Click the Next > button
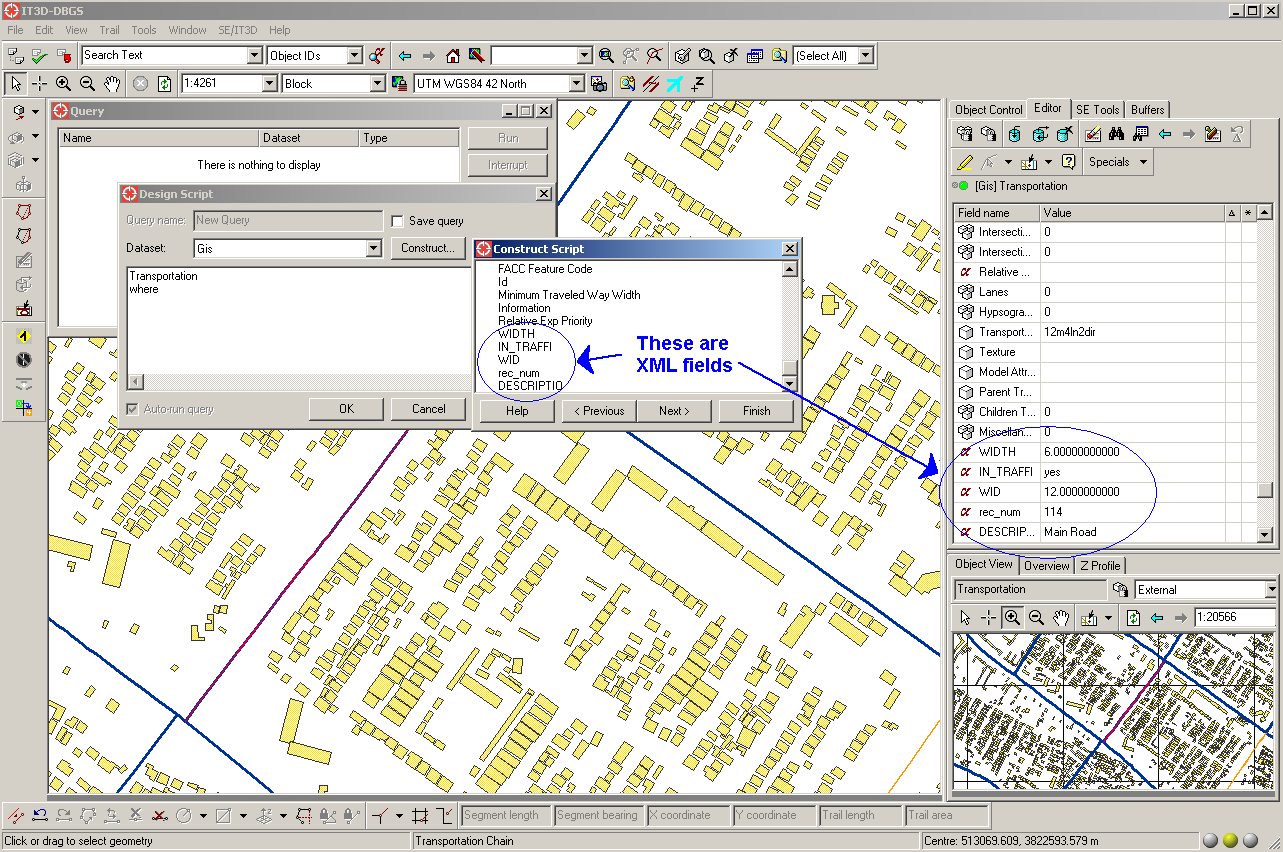This screenshot has height=852, width=1283. coord(673,411)
